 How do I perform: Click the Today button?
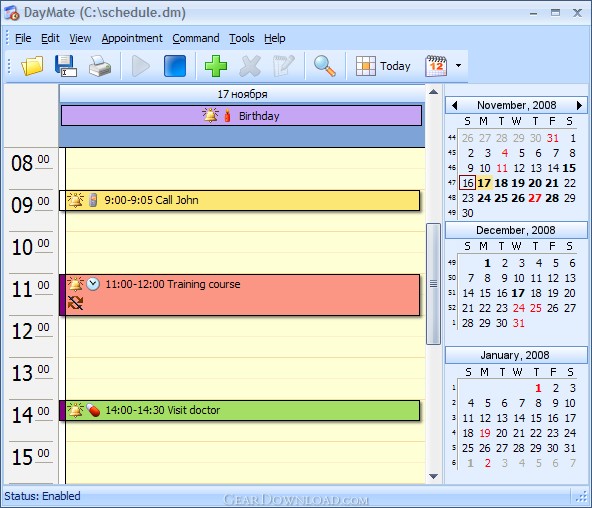(383, 66)
